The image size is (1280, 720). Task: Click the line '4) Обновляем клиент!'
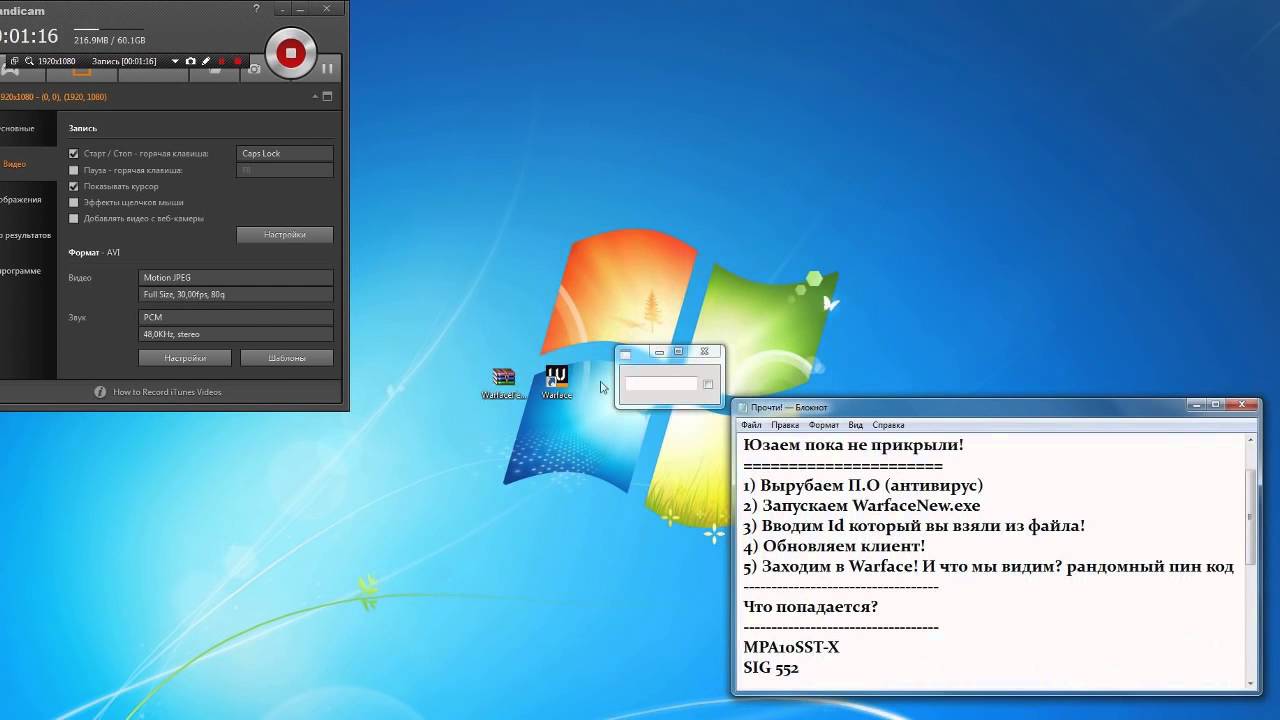(x=834, y=546)
